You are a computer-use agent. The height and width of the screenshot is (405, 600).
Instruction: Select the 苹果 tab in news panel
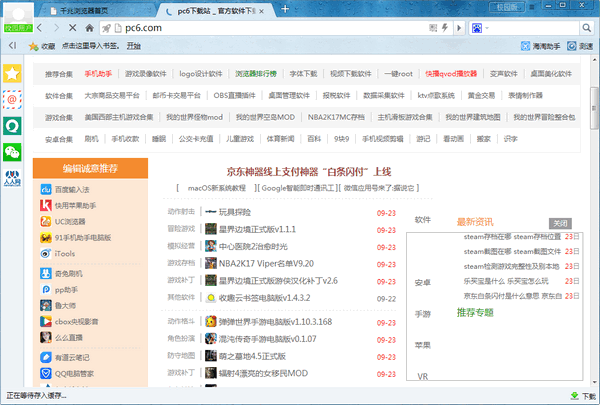[x=423, y=345]
